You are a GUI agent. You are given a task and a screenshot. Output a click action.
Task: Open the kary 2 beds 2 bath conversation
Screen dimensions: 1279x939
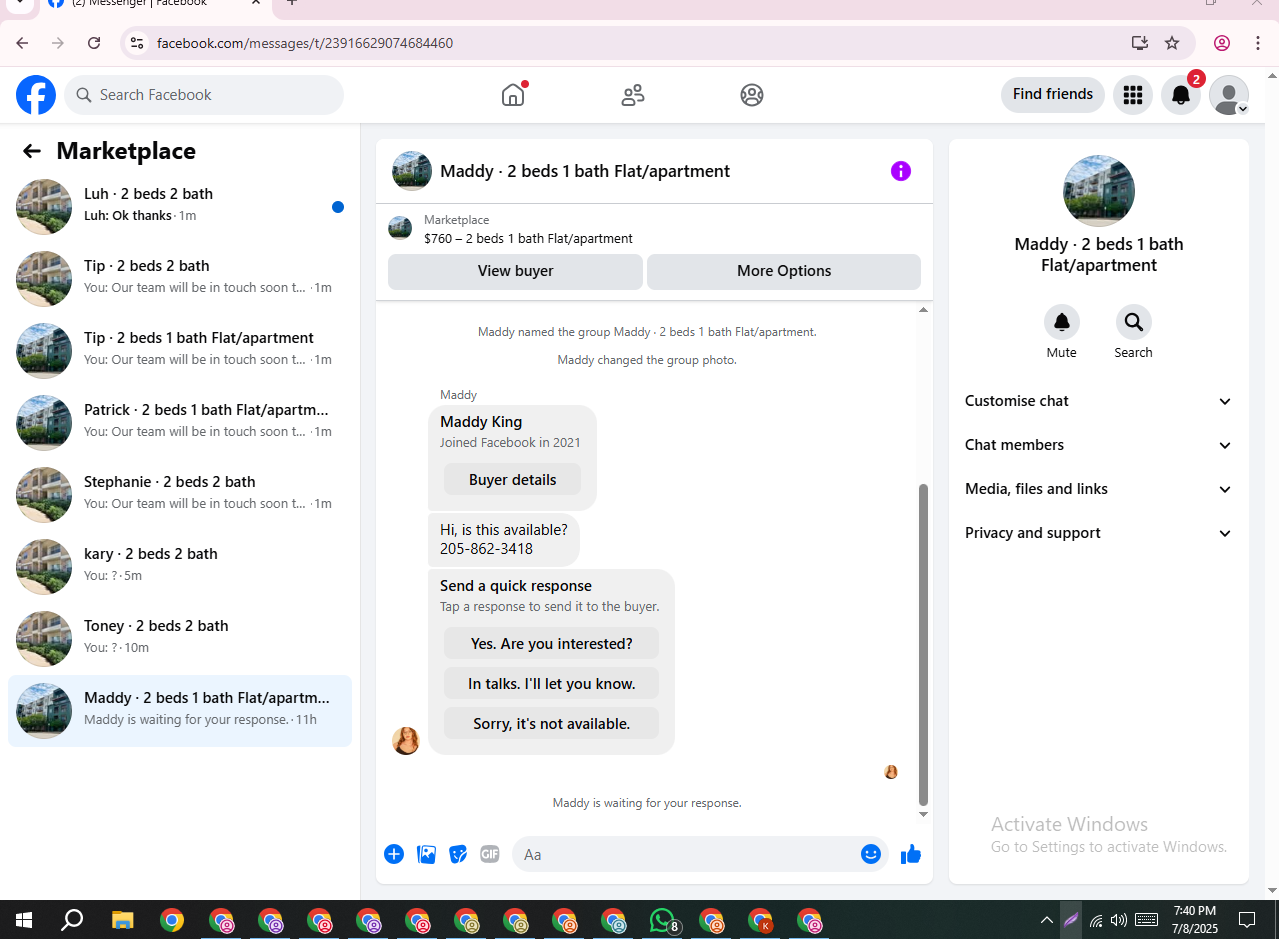180,567
